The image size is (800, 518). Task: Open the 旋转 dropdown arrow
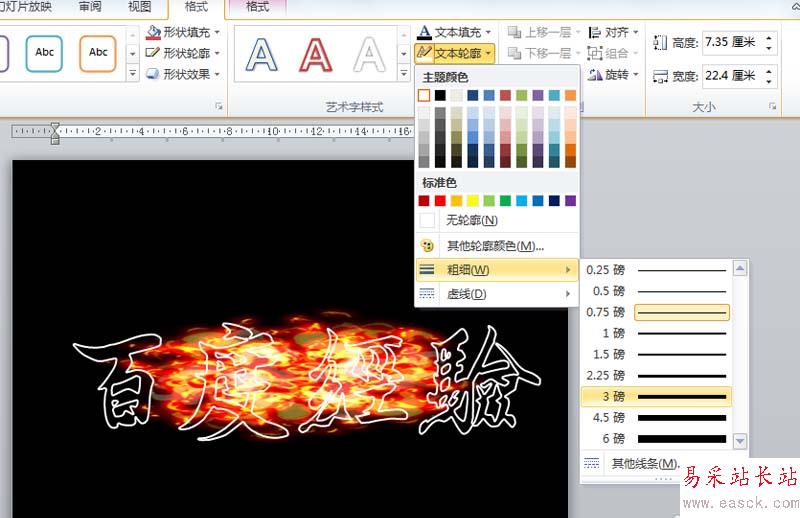coord(636,75)
